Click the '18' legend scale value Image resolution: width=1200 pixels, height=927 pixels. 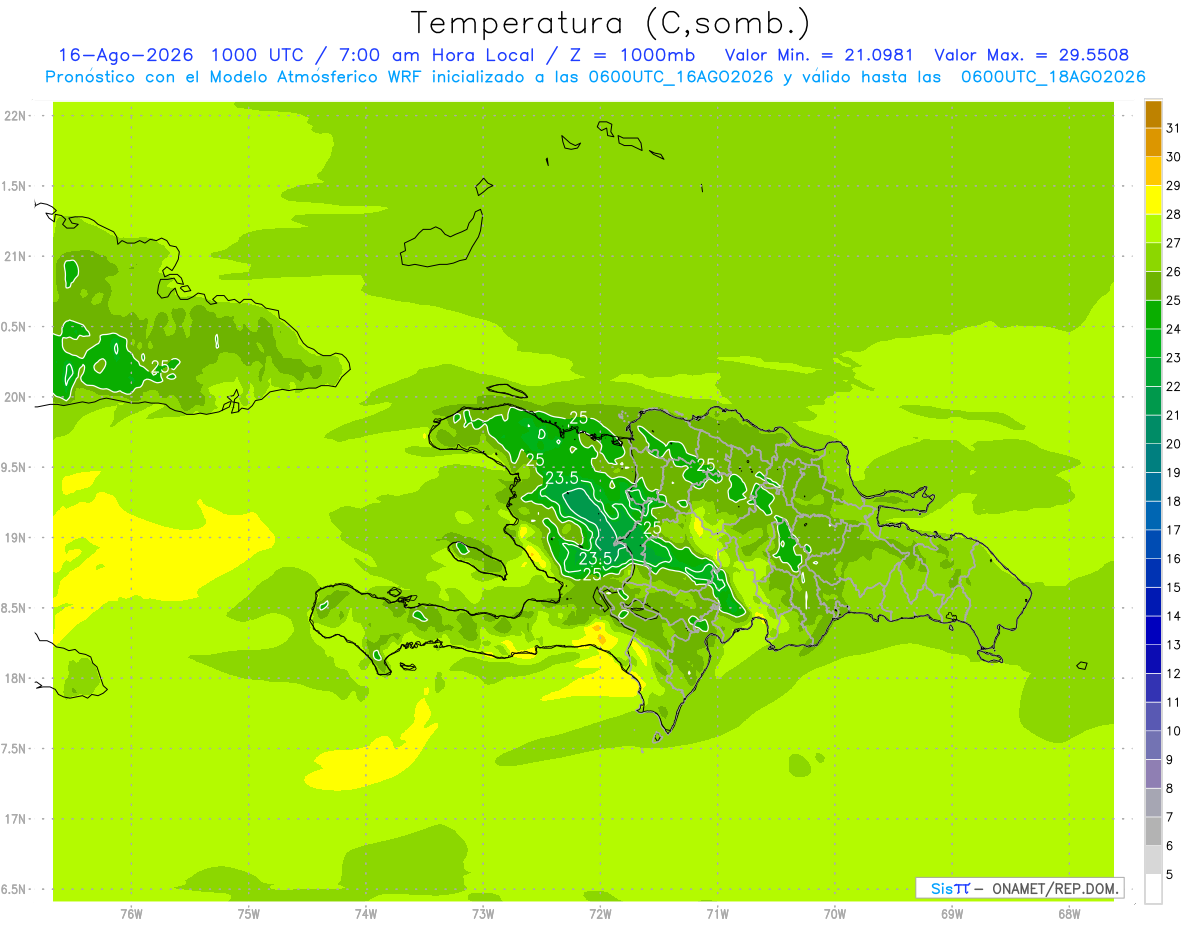pyautogui.click(x=1173, y=501)
